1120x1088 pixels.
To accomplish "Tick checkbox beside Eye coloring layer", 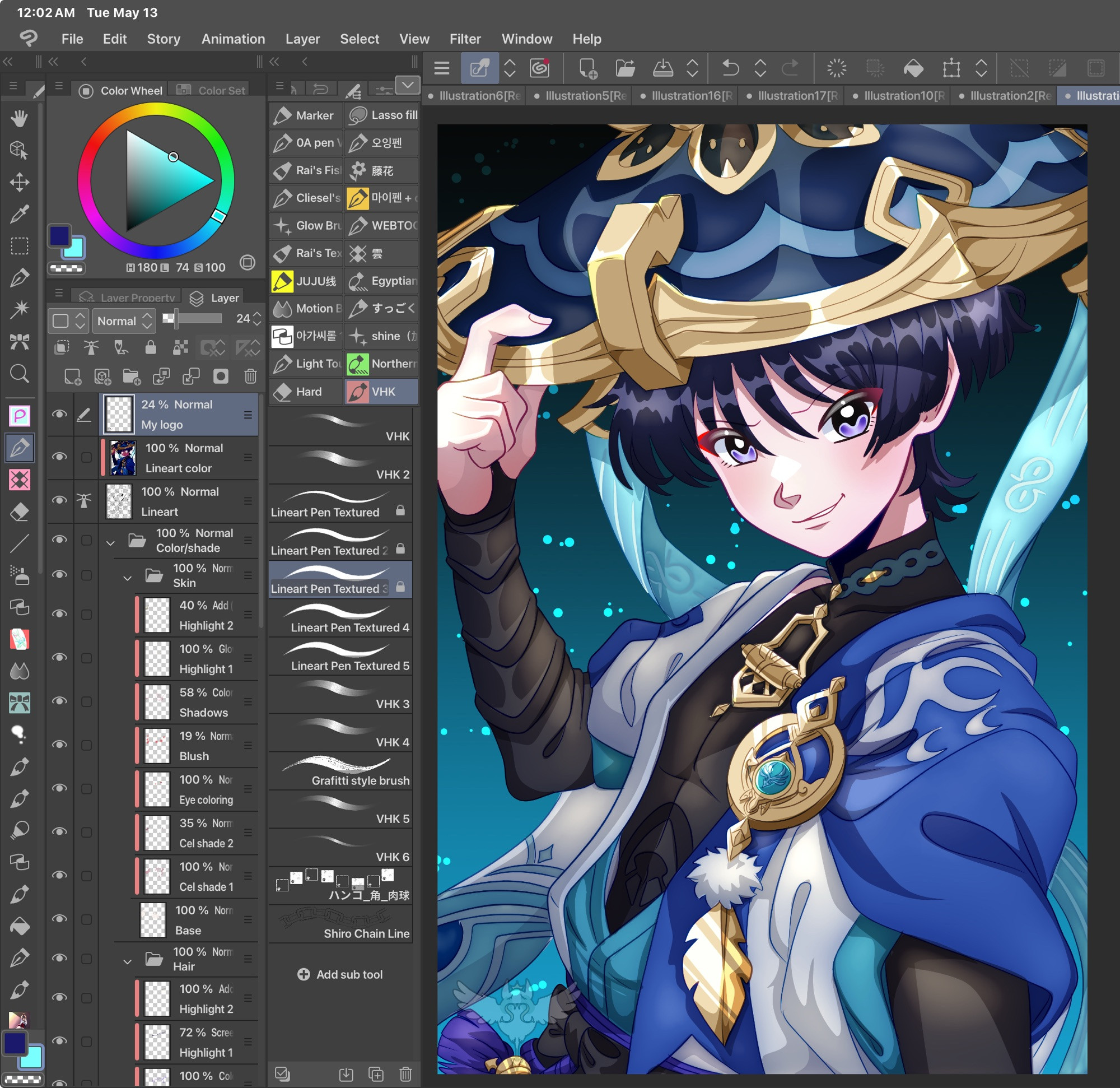I will 86,789.
